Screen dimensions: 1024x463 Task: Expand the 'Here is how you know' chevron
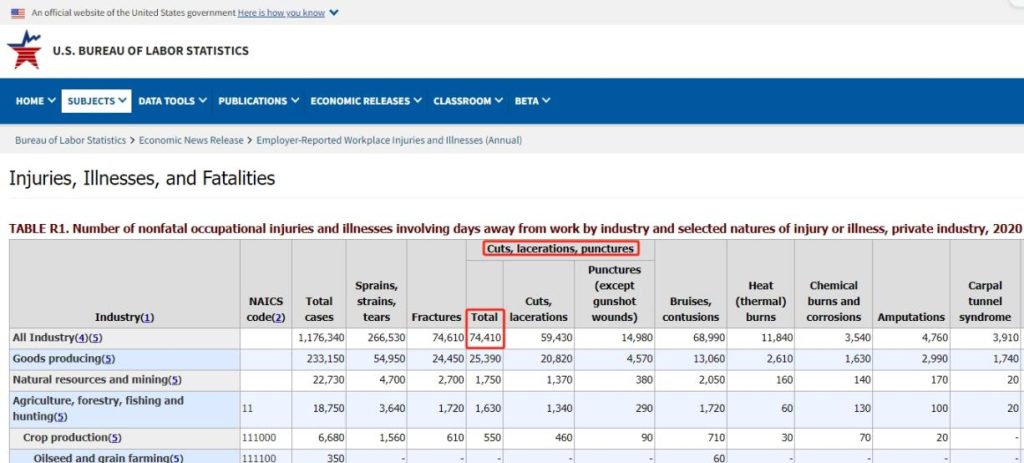334,13
